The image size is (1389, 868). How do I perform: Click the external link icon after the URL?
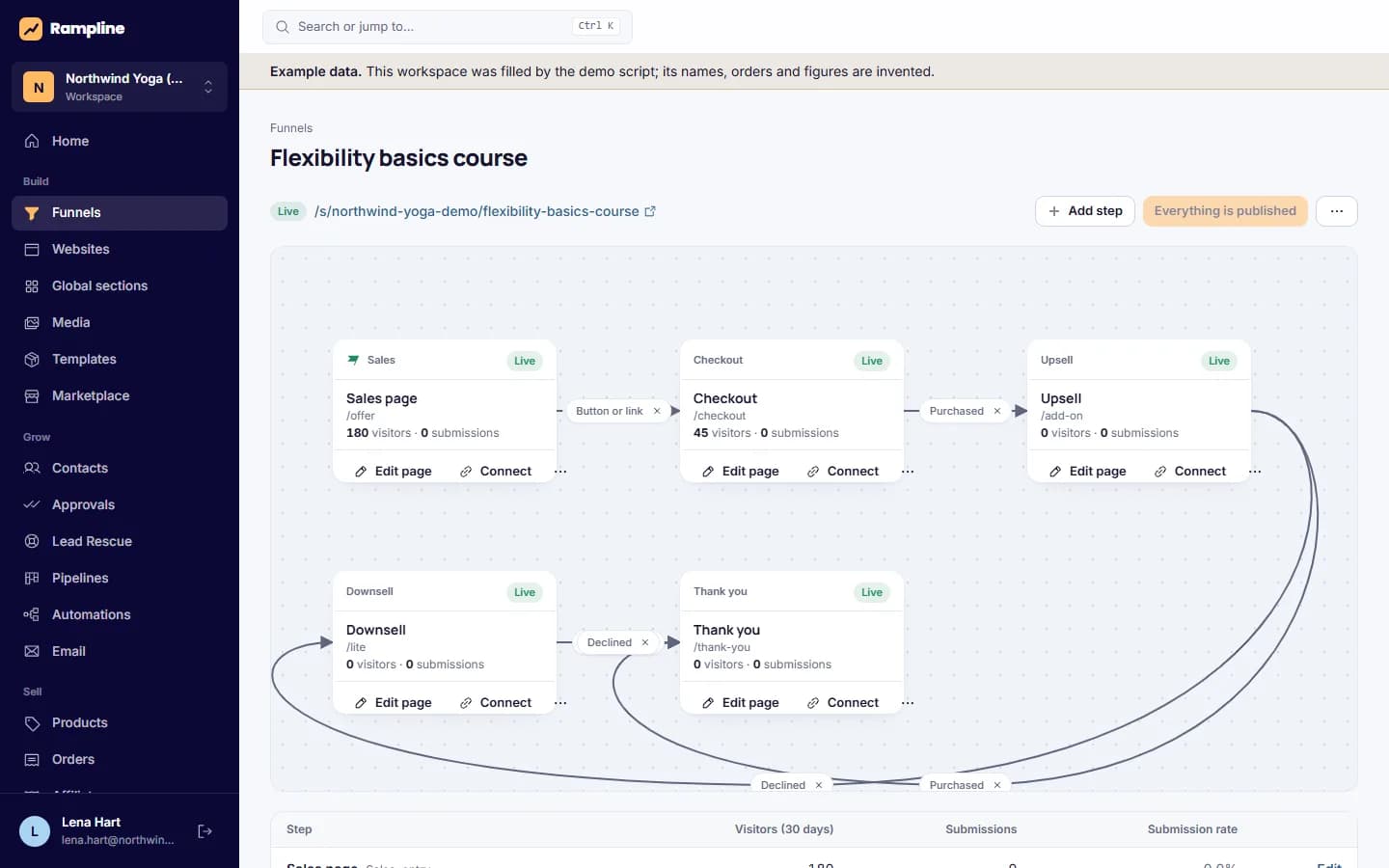(650, 211)
